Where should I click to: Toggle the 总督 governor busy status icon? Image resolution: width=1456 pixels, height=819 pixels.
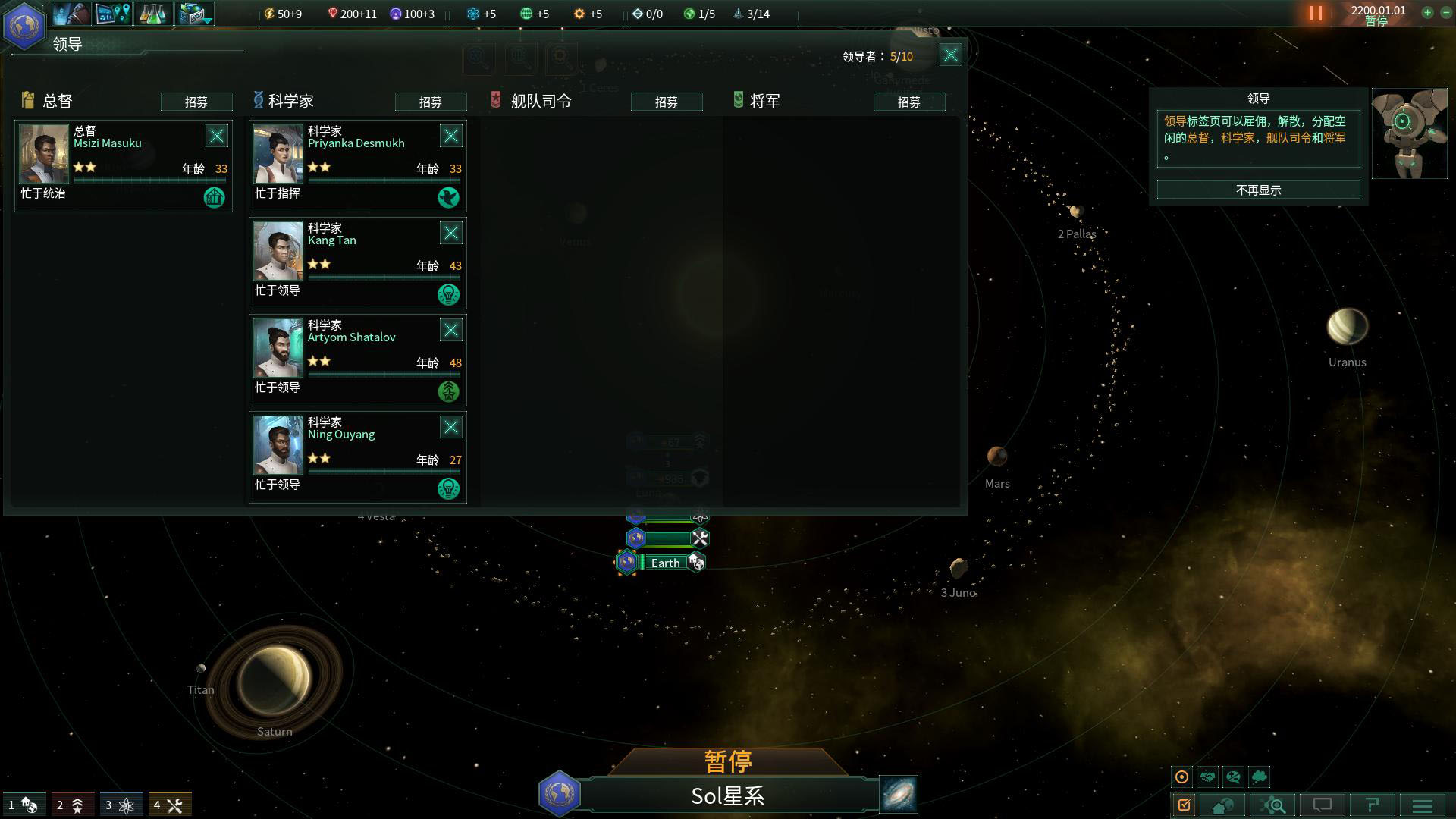click(x=214, y=197)
